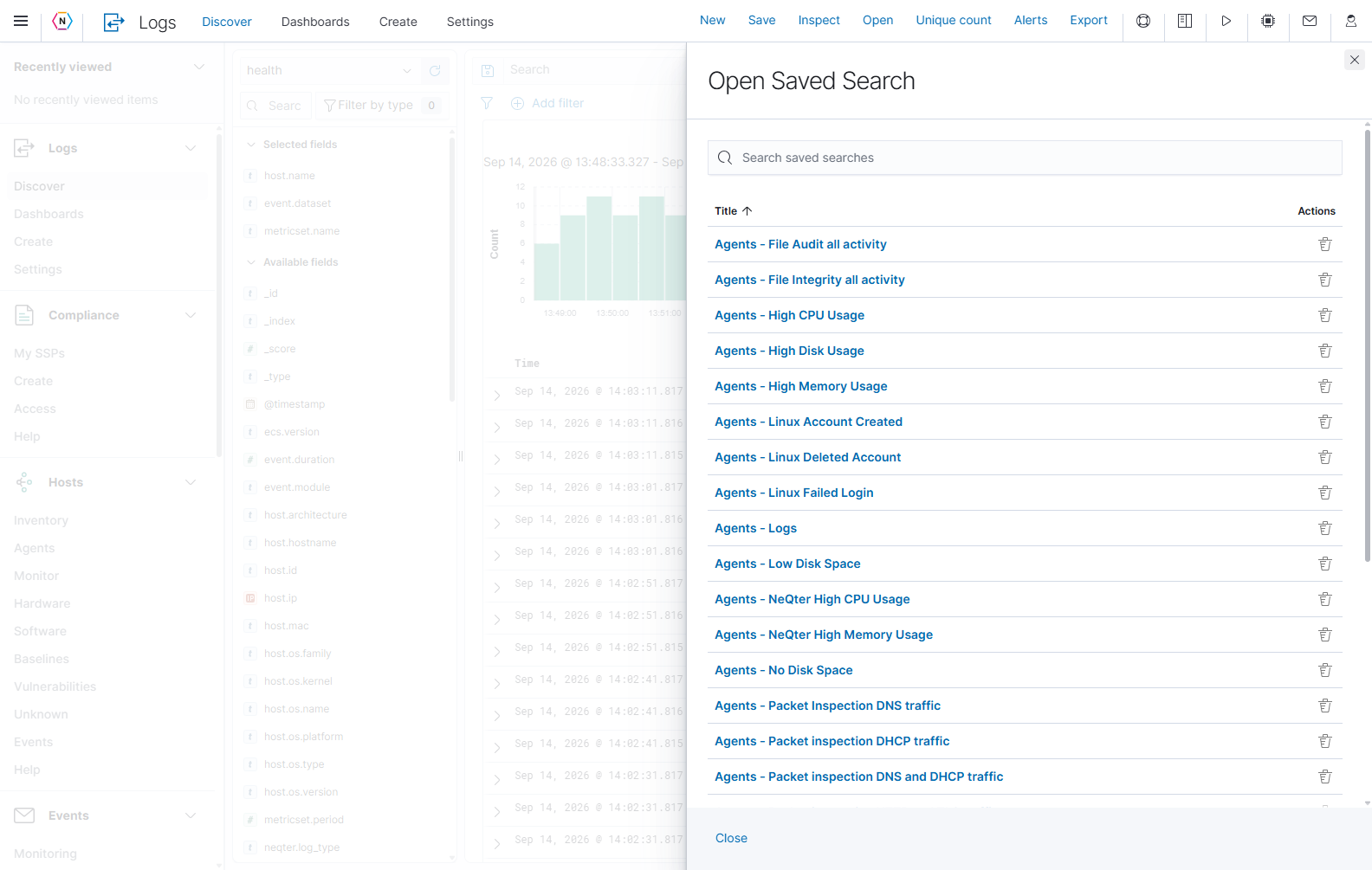Open Agents sidebar item under Hosts
Screen dimensions: 1372x870
click(35, 548)
